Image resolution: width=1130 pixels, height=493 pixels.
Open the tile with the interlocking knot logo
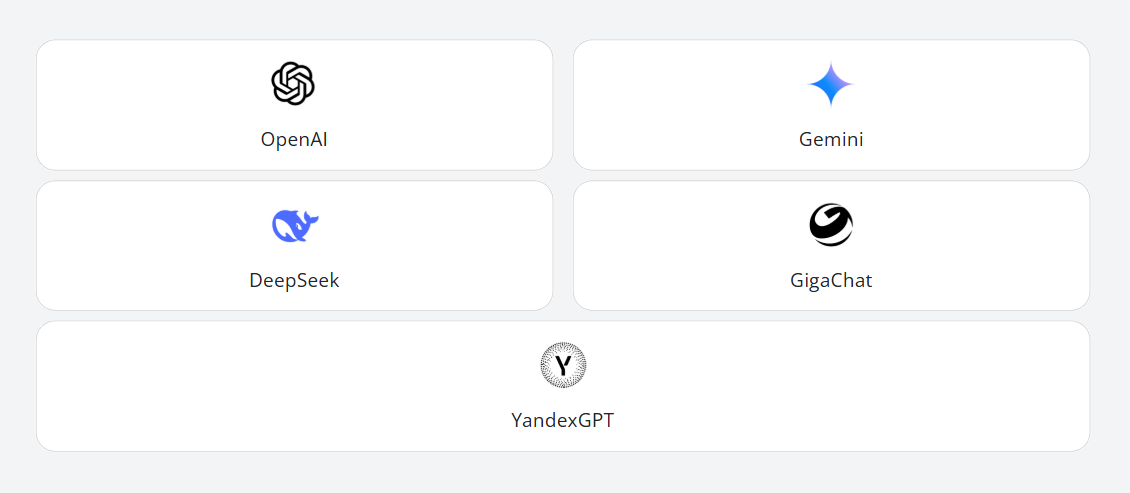point(295,105)
